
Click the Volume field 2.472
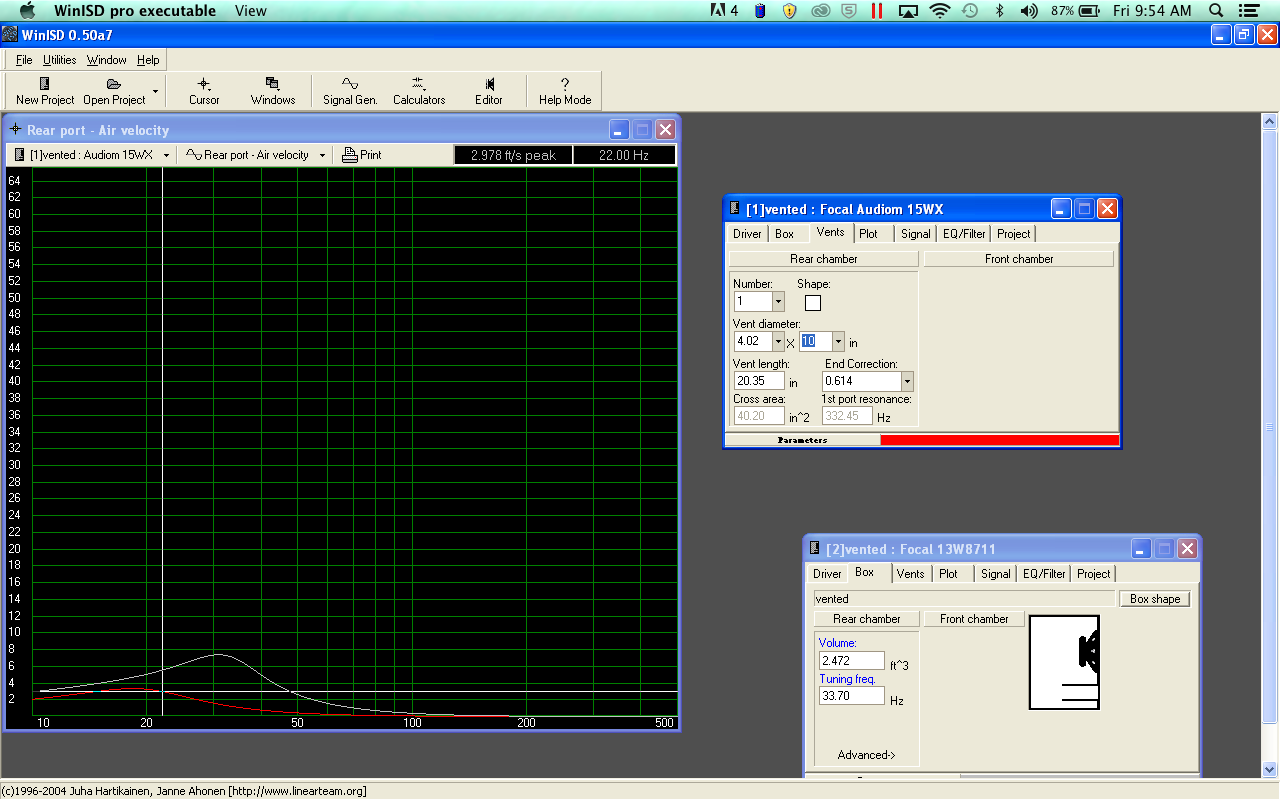coord(851,661)
